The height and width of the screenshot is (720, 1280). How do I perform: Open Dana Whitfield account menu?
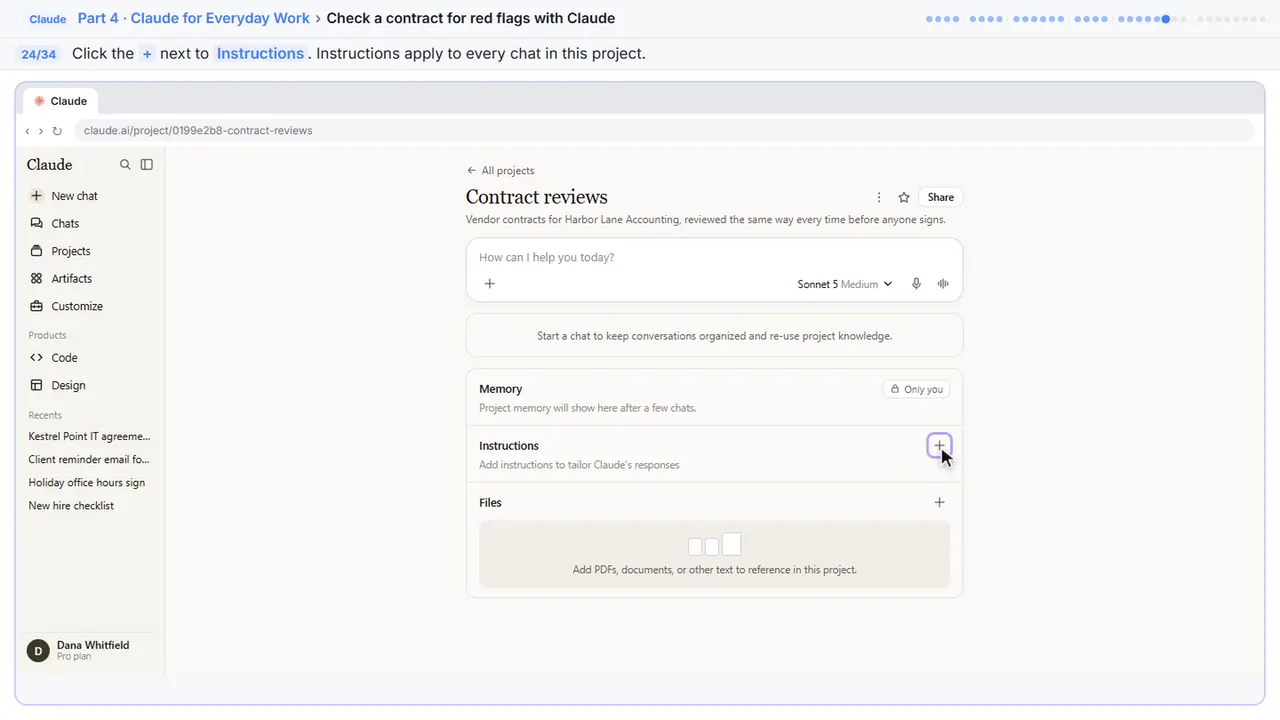[x=90, y=651]
